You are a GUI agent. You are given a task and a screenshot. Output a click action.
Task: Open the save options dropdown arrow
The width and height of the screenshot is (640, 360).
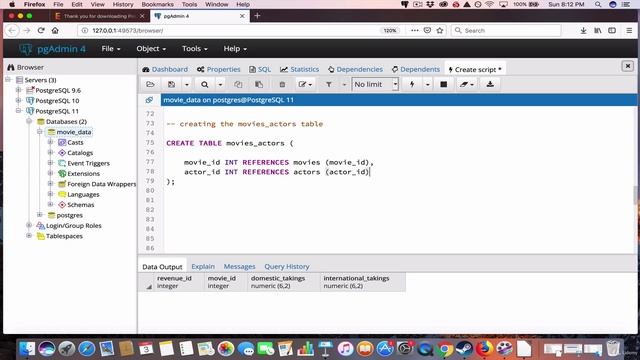(187, 84)
